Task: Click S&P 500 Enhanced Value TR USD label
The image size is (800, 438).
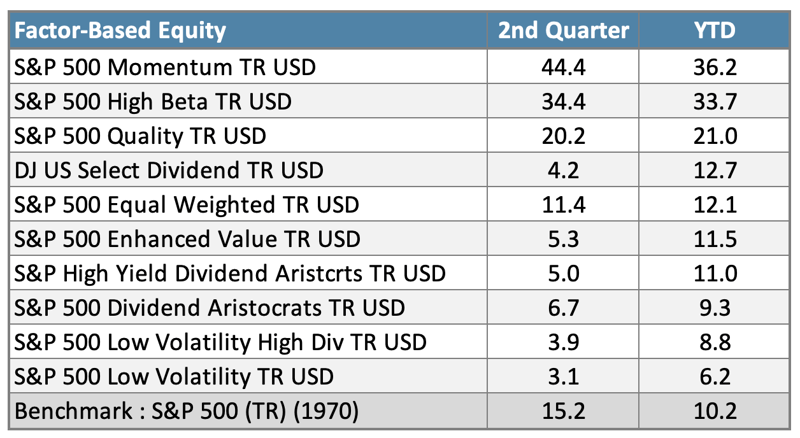Action: click(187, 239)
